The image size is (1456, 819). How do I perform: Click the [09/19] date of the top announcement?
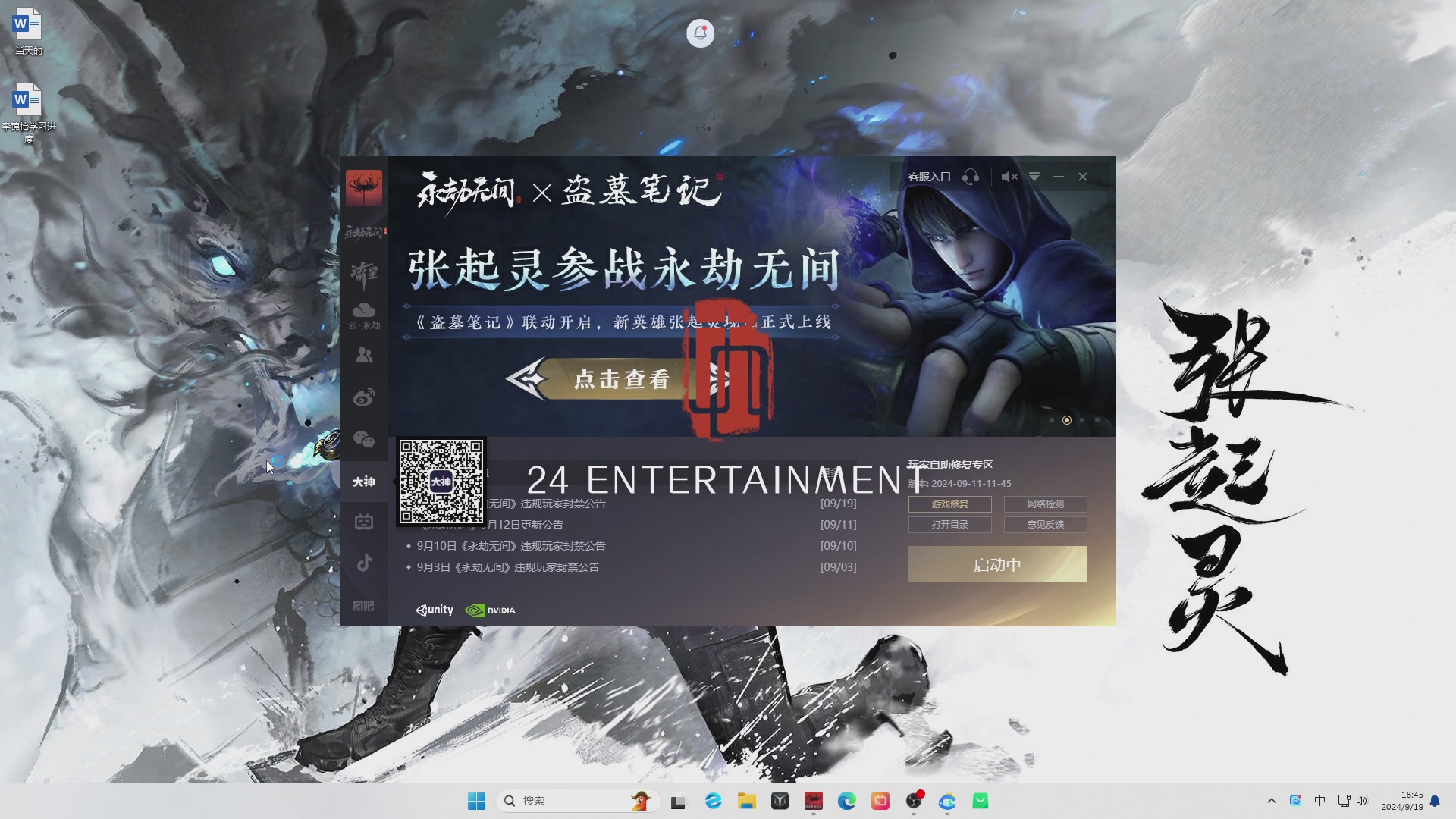click(839, 504)
